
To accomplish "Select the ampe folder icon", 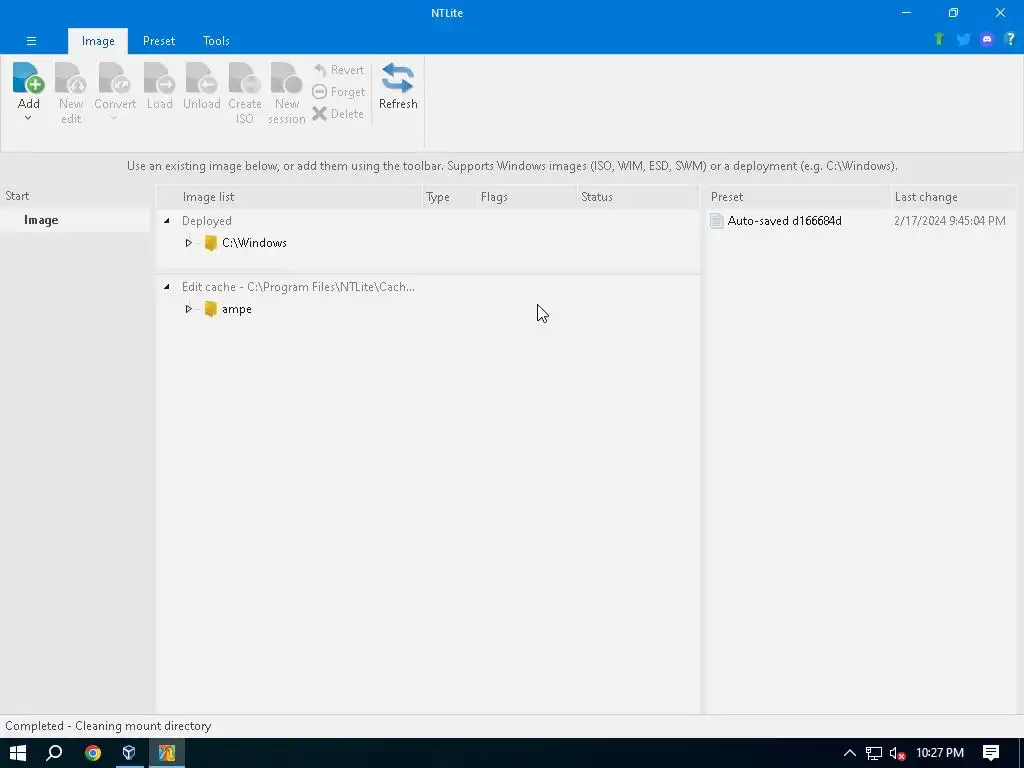I will click(210, 309).
